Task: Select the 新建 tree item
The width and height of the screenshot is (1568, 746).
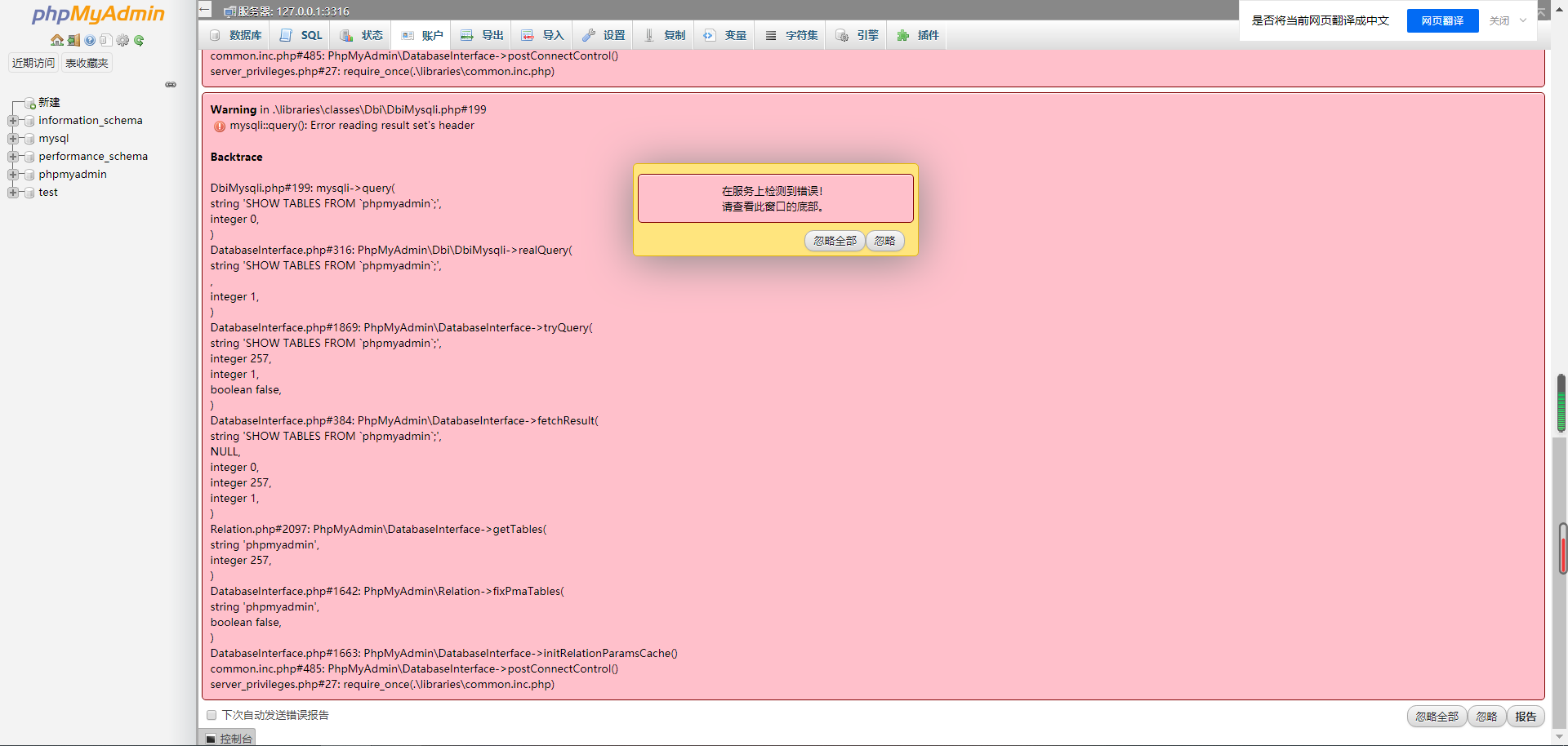Action: (x=49, y=103)
